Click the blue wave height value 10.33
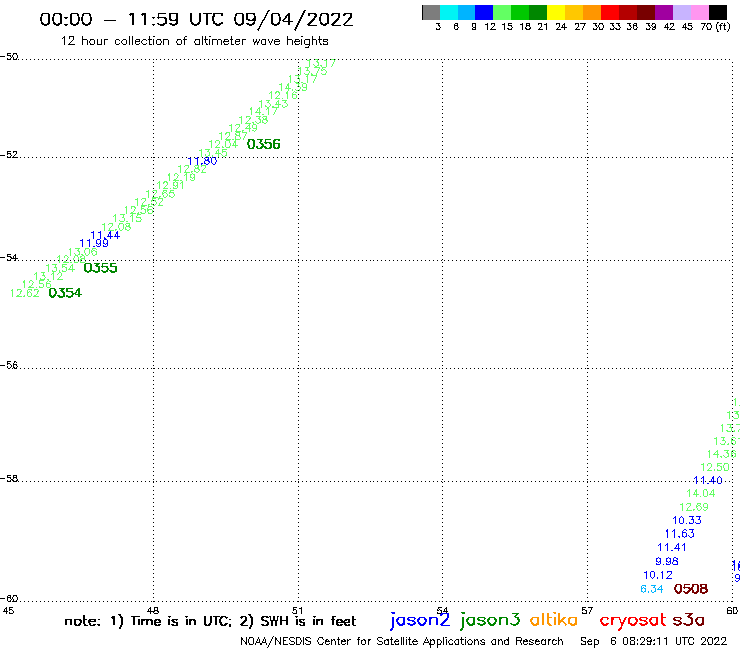This screenshot has height=650, width=740. [687, 521]
